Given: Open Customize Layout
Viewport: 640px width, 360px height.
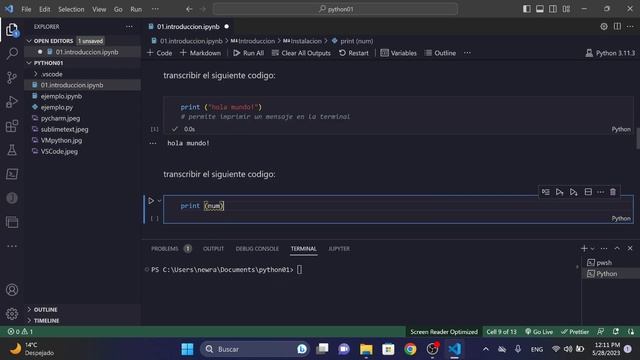Looking at the screenshot, I should coord(566,9).
